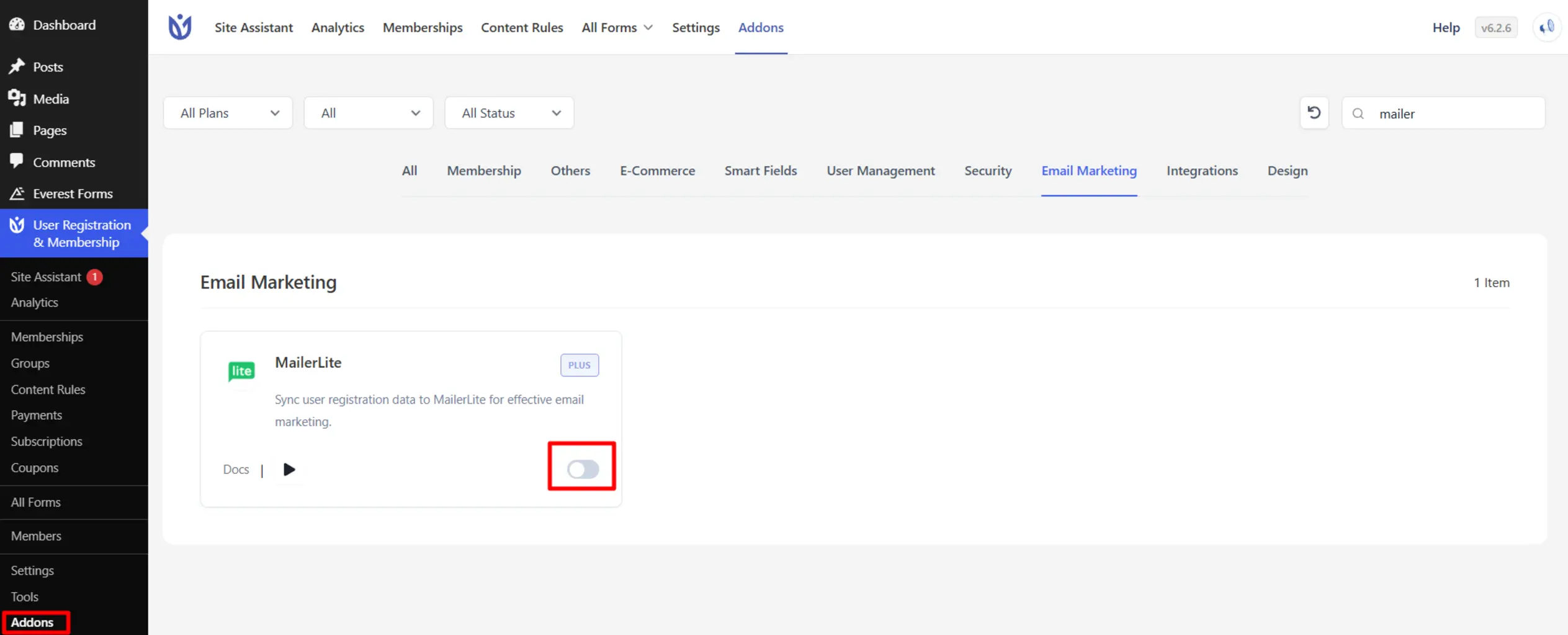Open Content Rules in top navigation

tap(522, 27)
